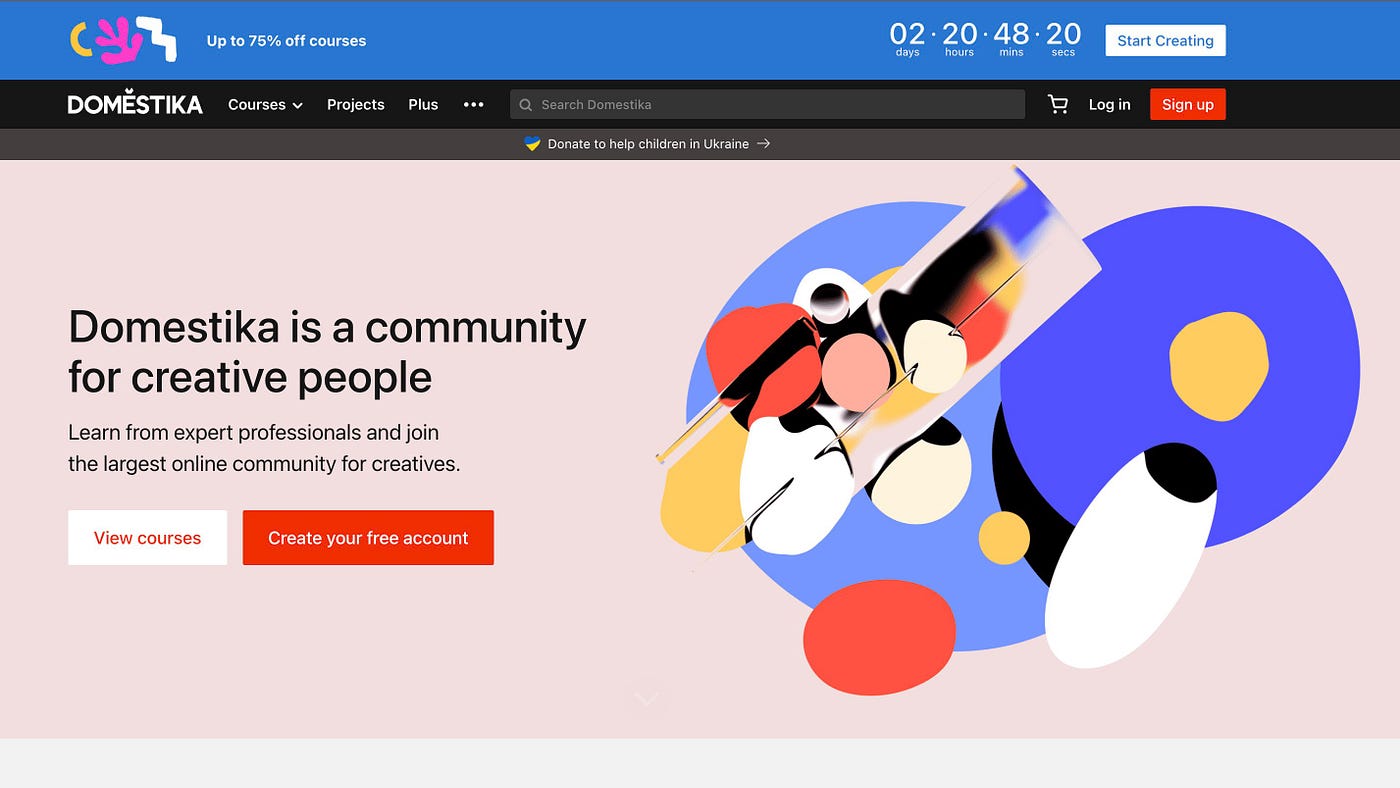The width and height of the screenshot is (1400, 788).
Task: Click Log in
Action: 1110,104
